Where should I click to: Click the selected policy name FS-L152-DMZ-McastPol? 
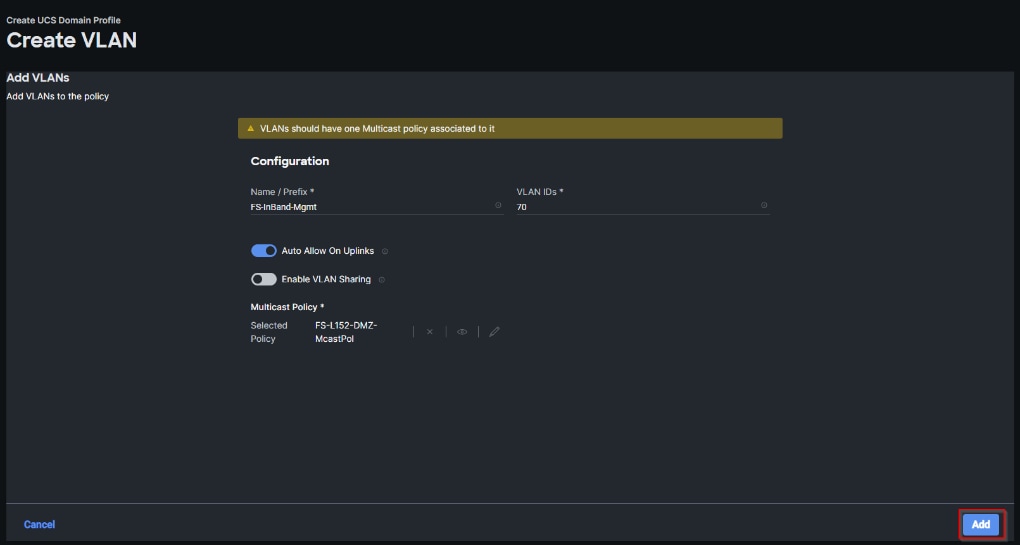[x=347, y=332]
